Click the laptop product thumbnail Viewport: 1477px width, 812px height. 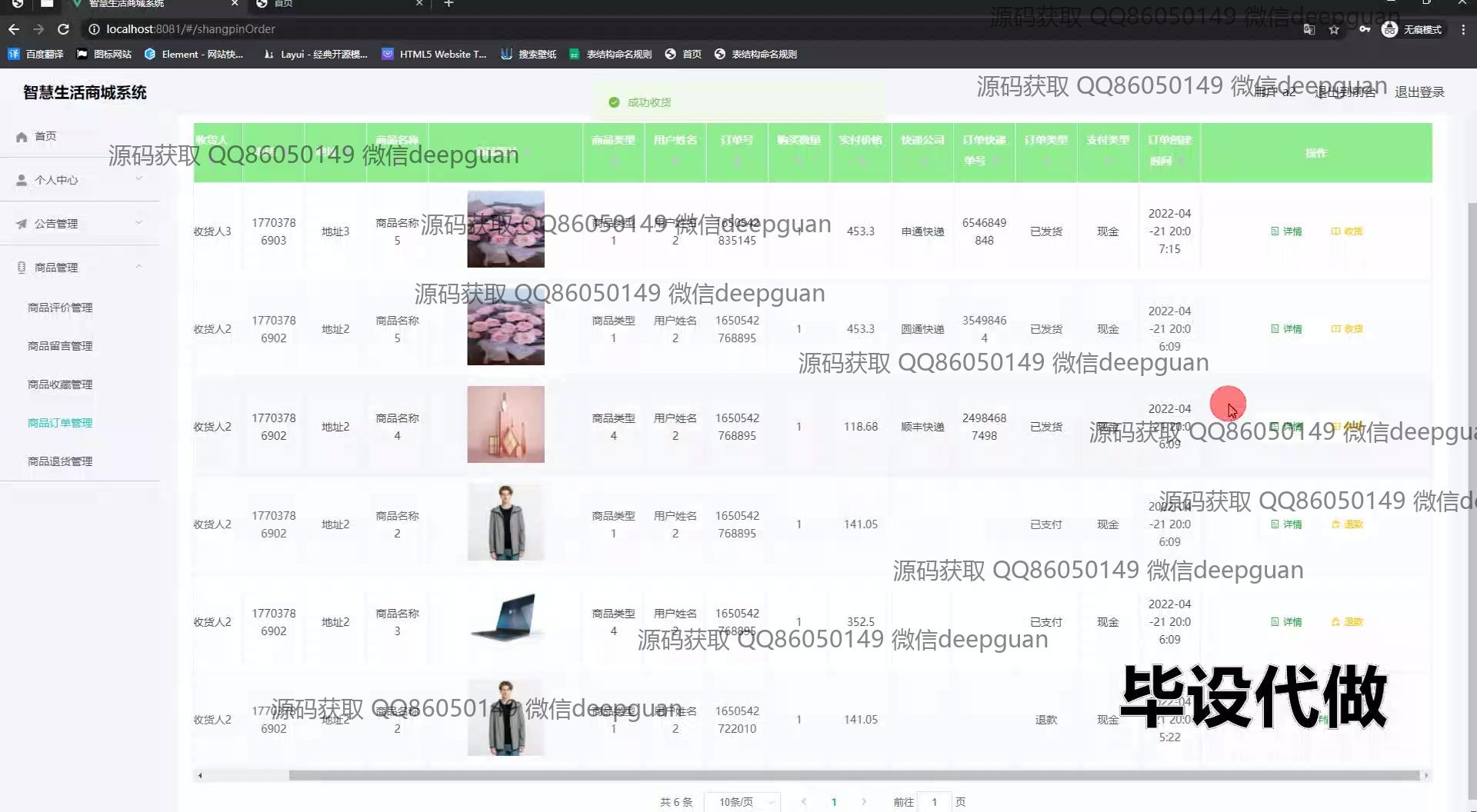click(505, 619)
